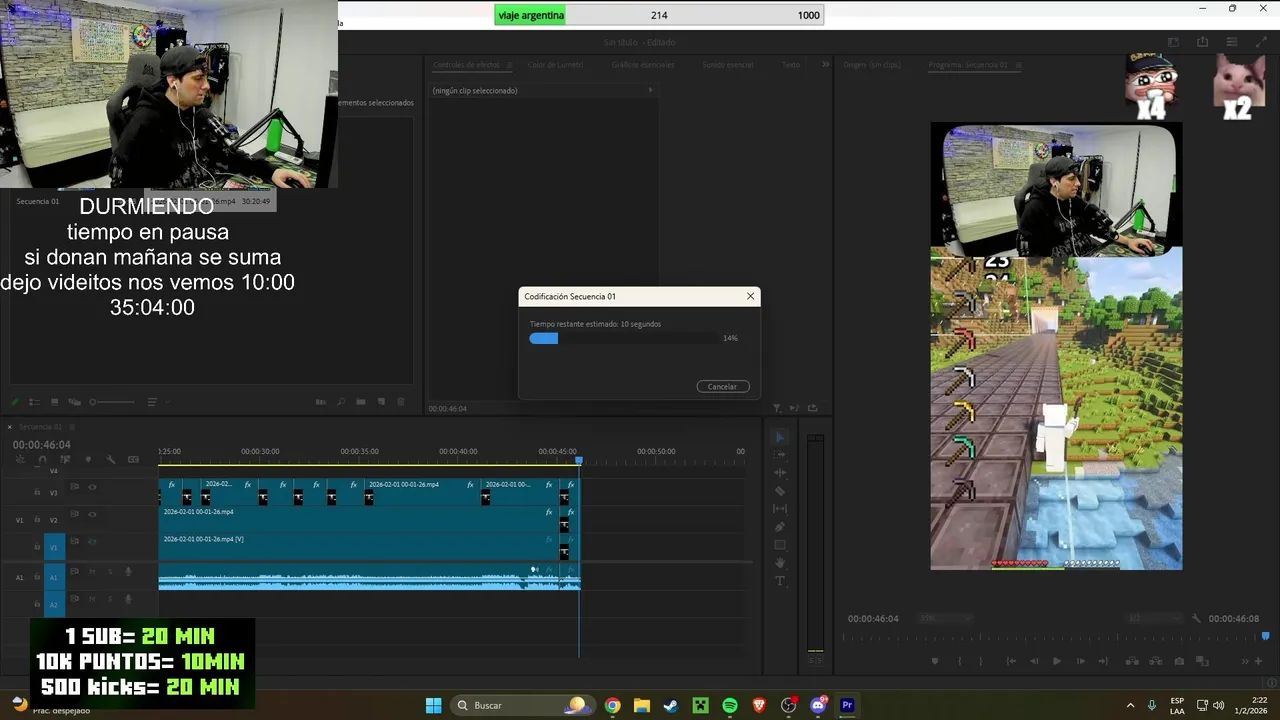Toggle captions track options in timeline
This screenshot has height=720, width=1280.
click(x=134, y=460)
